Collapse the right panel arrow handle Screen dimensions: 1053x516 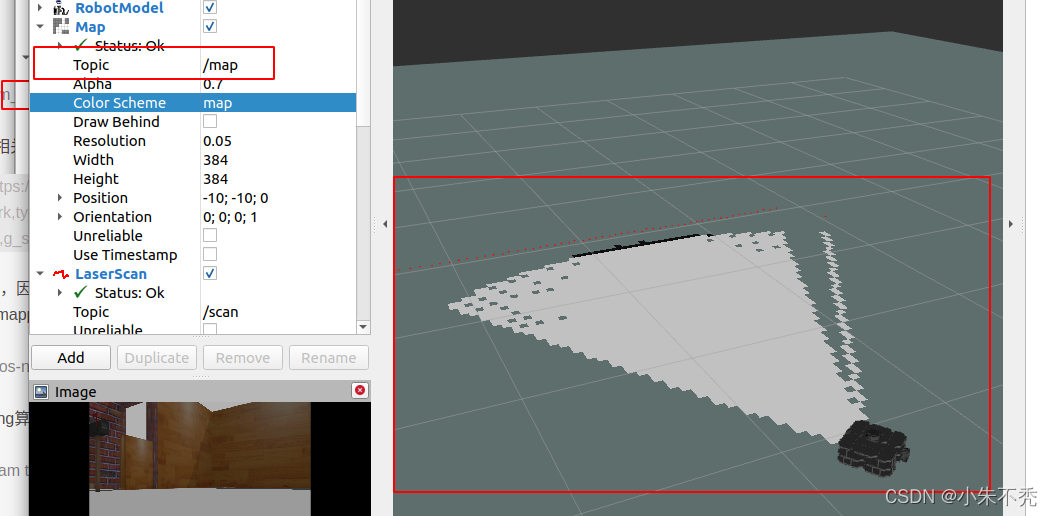pyautogui.click(x=1011, y=224)
